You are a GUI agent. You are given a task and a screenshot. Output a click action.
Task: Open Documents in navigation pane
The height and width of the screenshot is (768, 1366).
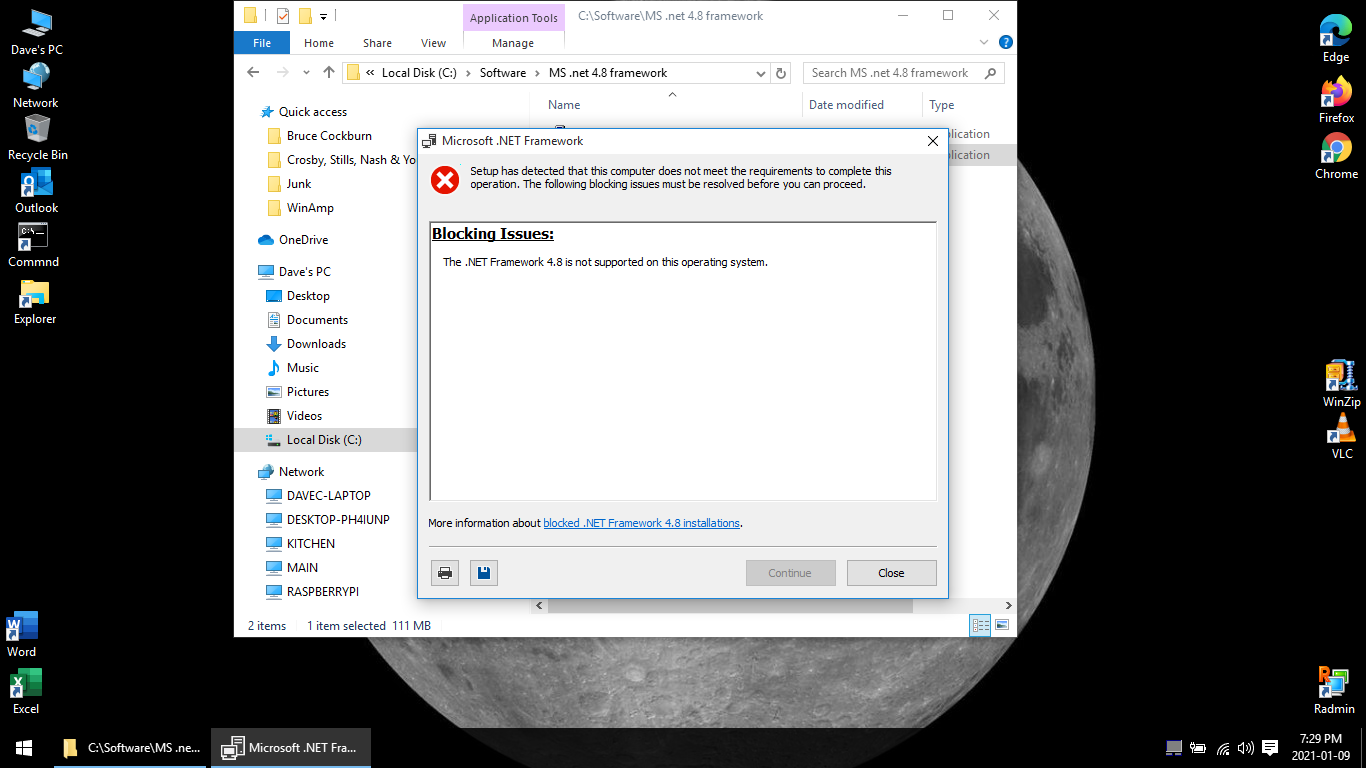coord(317,320)
